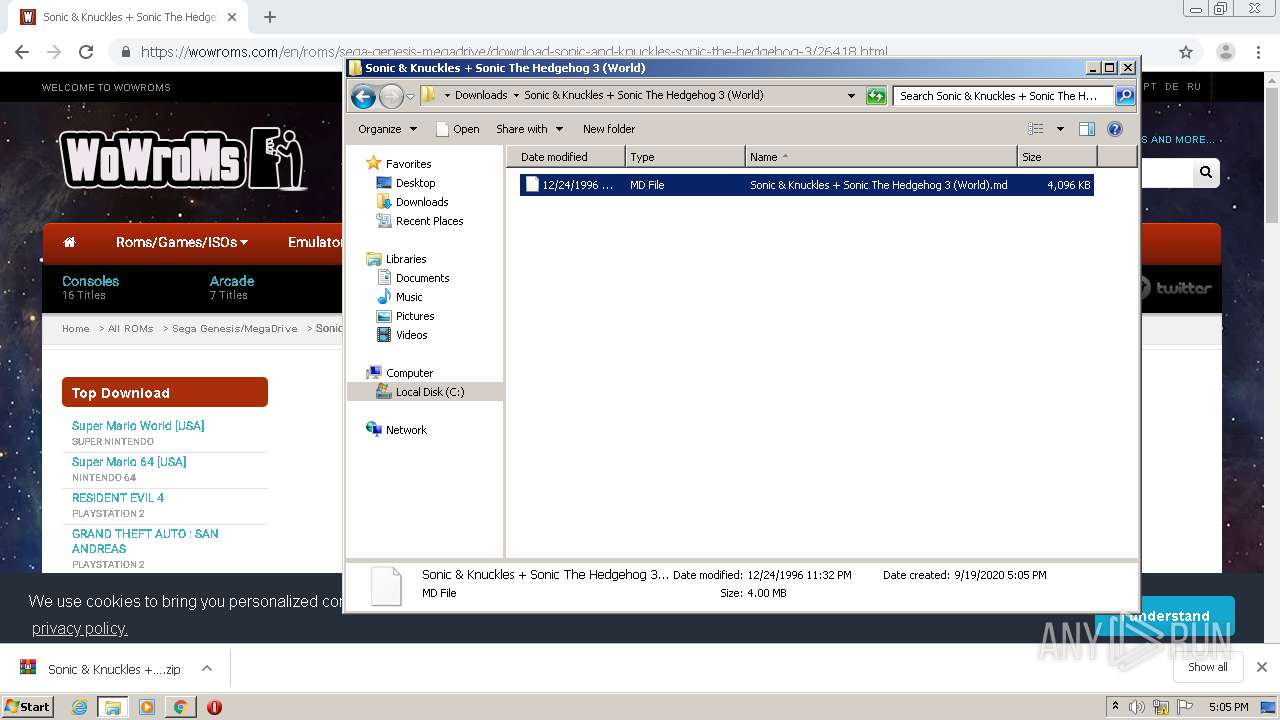Viewport: 1280px width, 720px height.
Task: Click the Explorer forward navigation arrow
Action: 391,96
